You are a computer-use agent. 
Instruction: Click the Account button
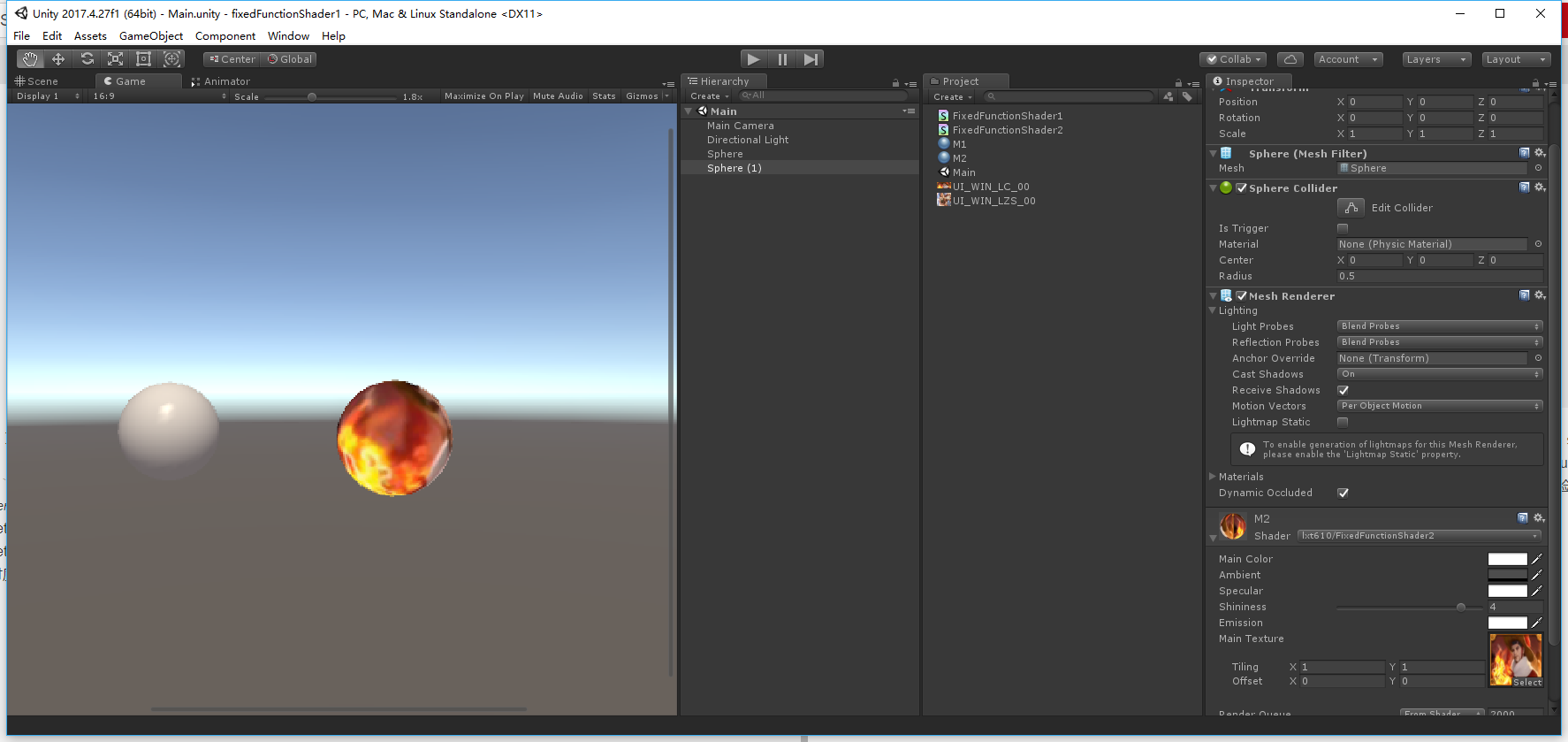click(1348, 59)
